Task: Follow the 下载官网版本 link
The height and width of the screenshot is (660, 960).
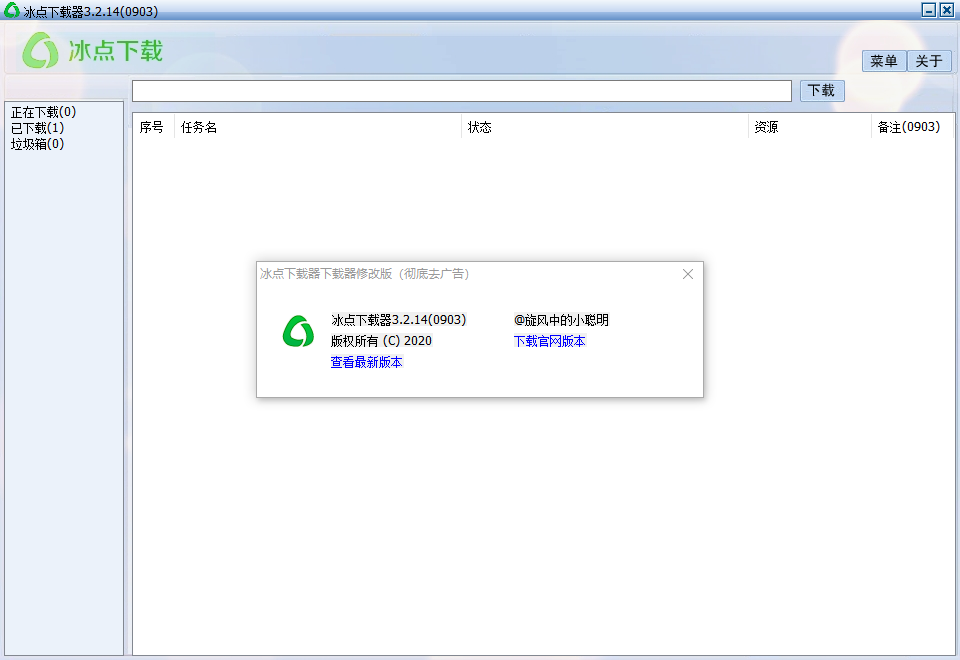Action: click(x=549, y=341)
